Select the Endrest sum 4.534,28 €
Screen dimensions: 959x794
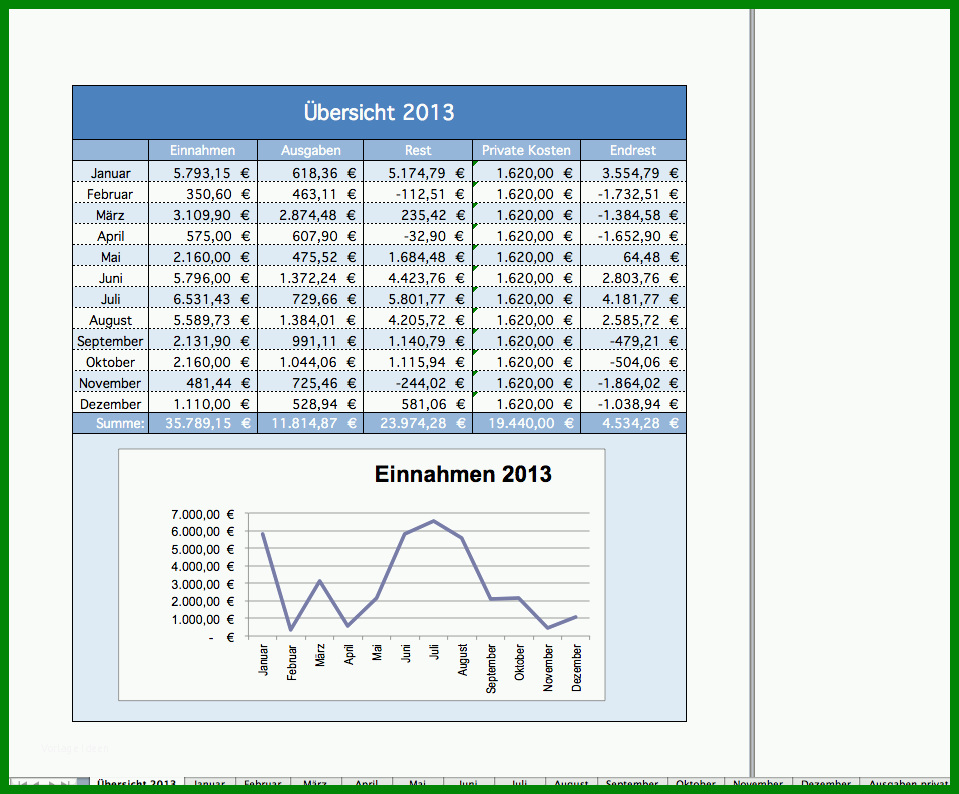click(634, 423)
